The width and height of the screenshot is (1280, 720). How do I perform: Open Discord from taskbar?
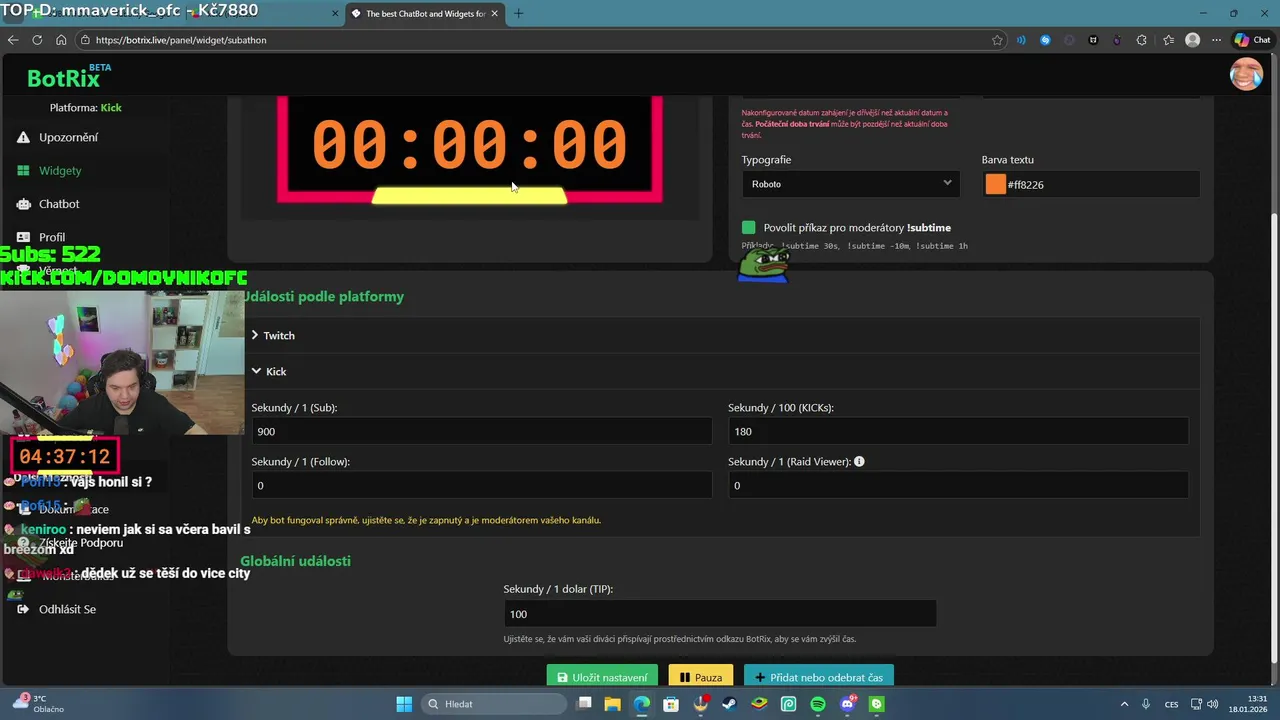[x=848, y=704]
